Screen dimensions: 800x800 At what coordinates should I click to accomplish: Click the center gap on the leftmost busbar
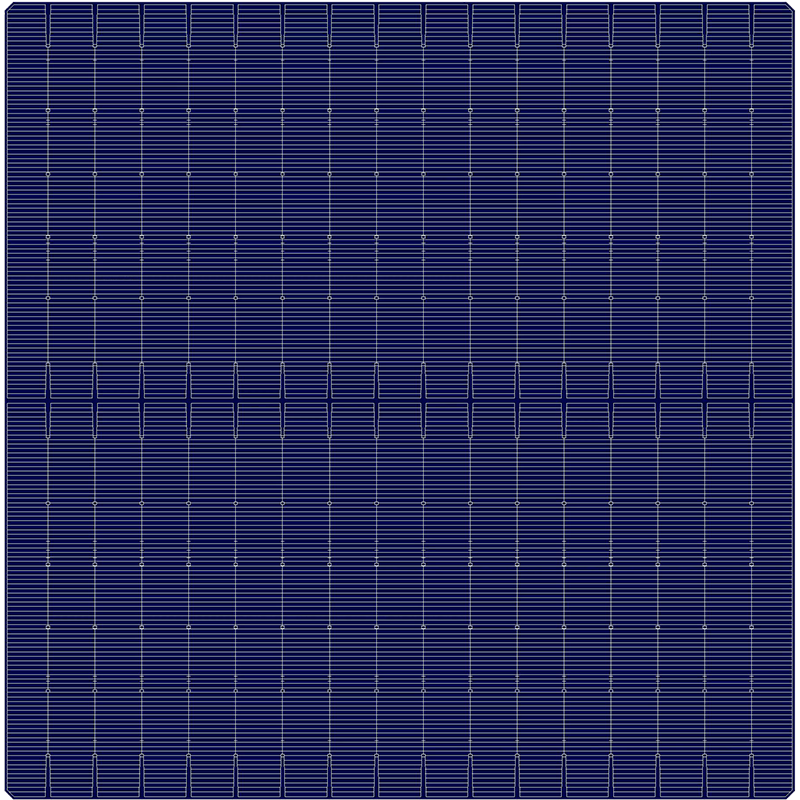(x=47, y=402)
